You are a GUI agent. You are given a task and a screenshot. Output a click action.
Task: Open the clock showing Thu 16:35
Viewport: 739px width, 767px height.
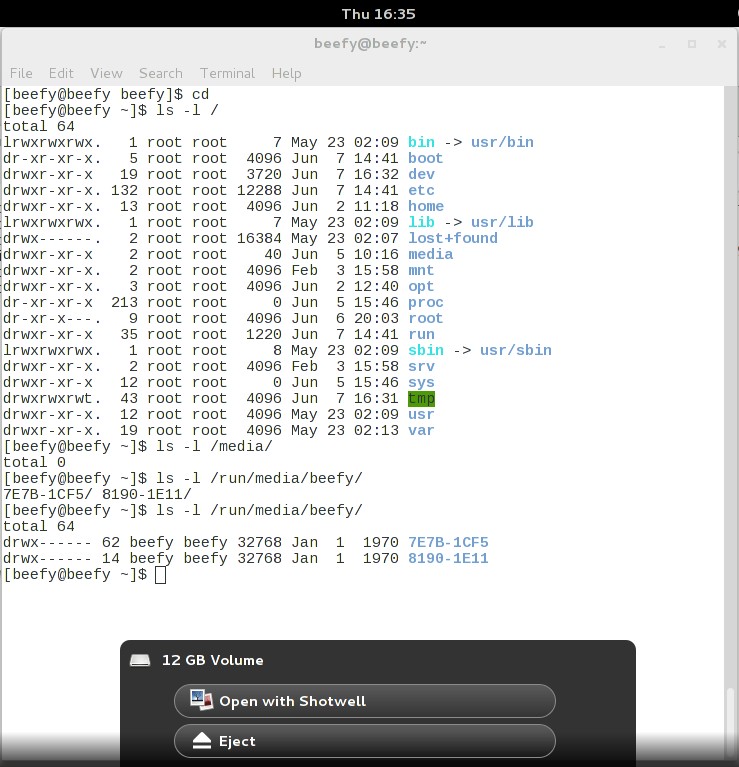(x=378, y=14)
